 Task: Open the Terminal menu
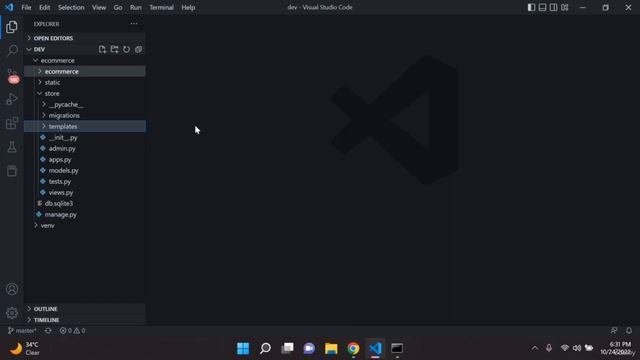point(161,7)
